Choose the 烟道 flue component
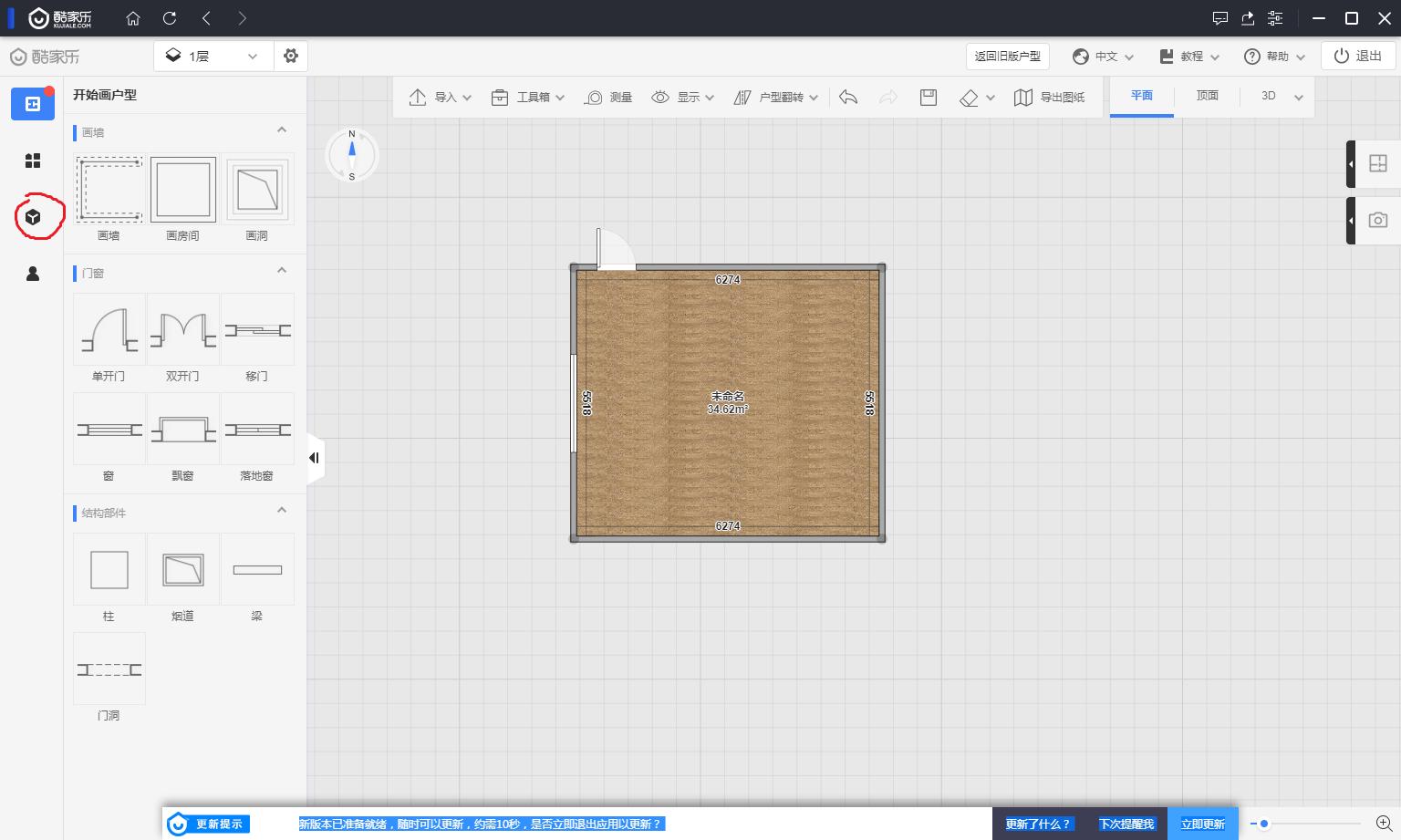1401x840 pixels. click(183, 570)
